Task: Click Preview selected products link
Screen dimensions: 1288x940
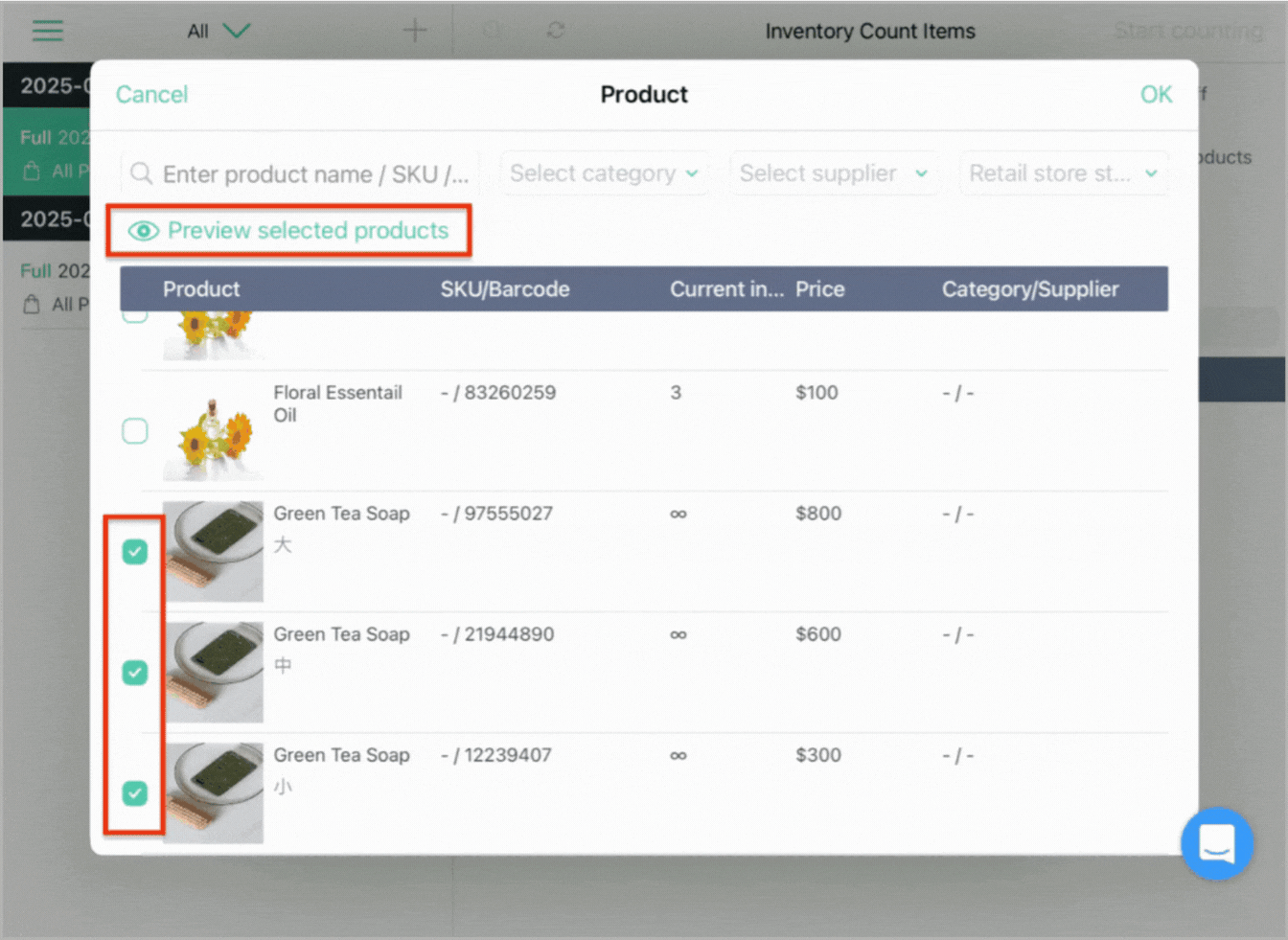Action: coord(308,231)
